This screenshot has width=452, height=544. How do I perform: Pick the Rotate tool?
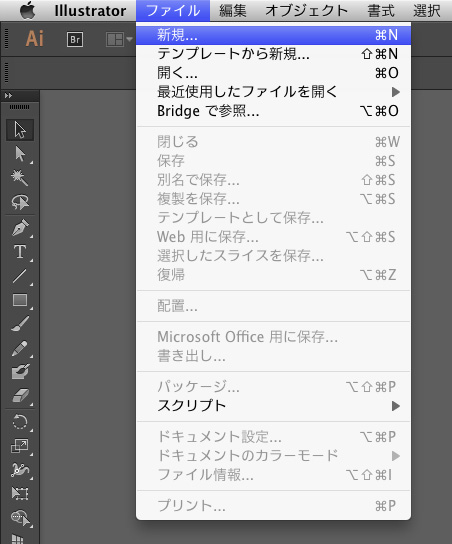[20, 422]
